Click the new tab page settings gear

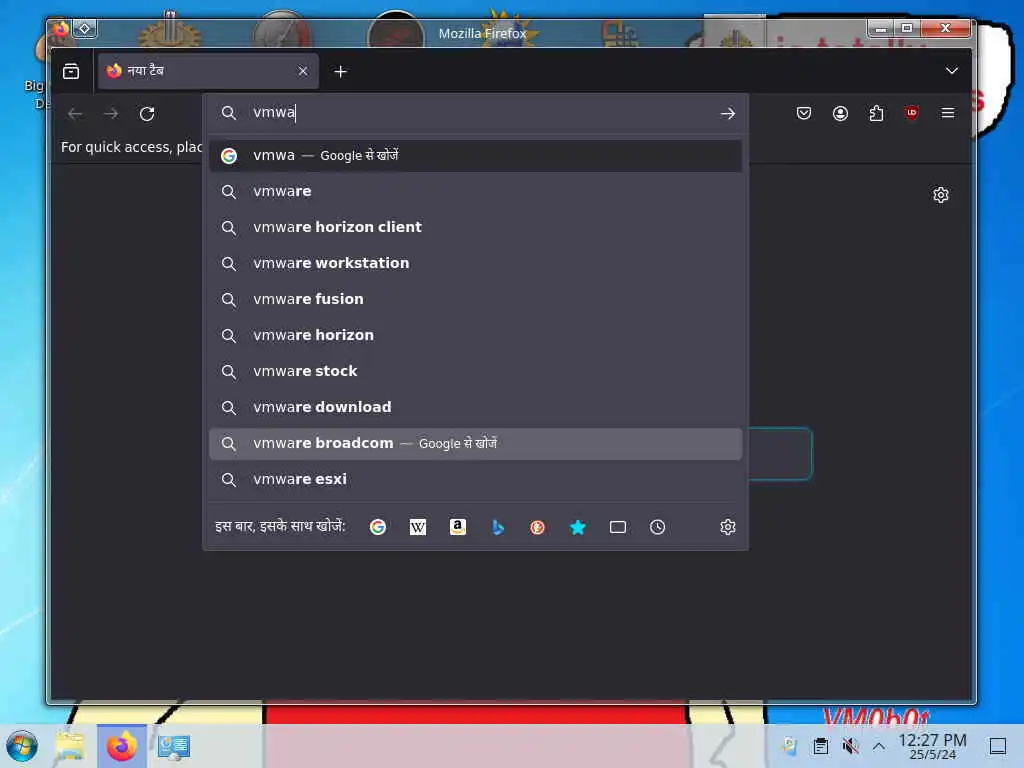[x=940, y=195]
